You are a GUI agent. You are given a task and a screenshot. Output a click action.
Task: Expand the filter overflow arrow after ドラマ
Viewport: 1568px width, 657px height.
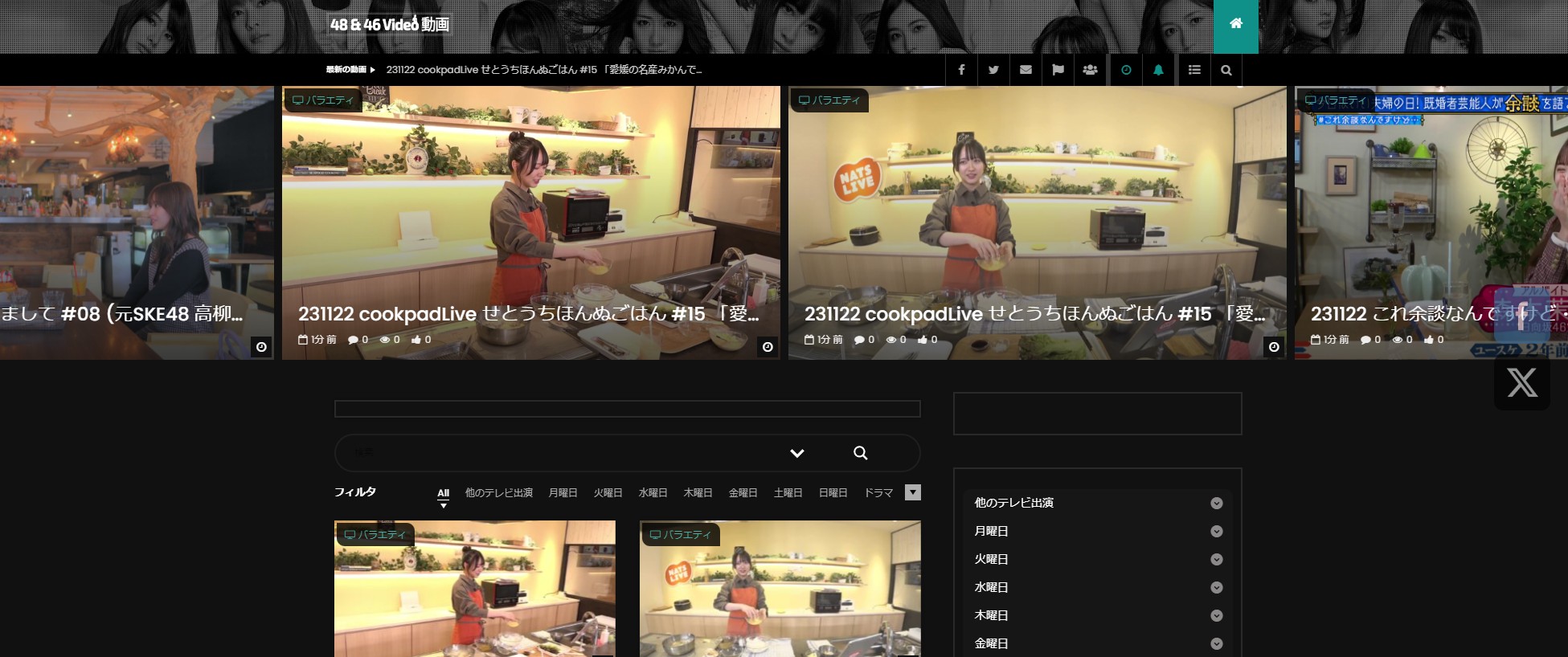912,492
